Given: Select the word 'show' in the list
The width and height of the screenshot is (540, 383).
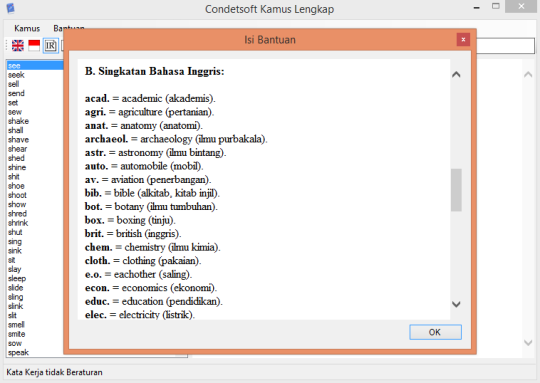Looking at the screenshot, I should (x=17, y=204).
